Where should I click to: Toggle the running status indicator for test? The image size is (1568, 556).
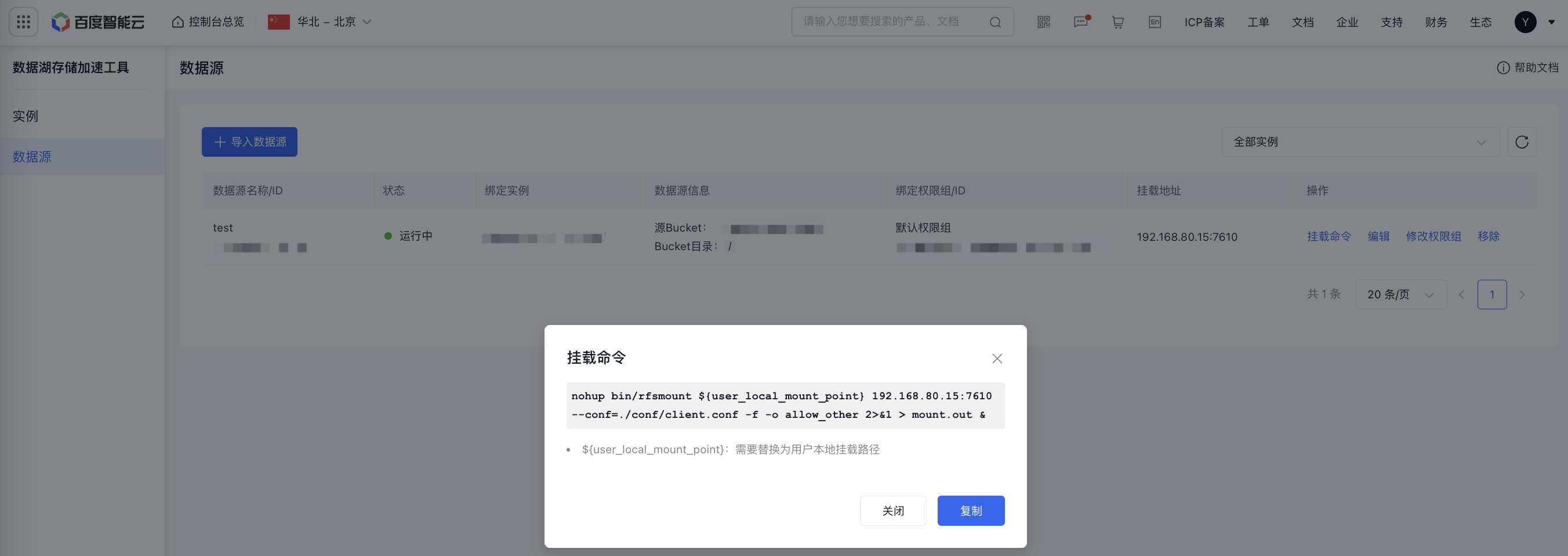(x=388, y=236)
